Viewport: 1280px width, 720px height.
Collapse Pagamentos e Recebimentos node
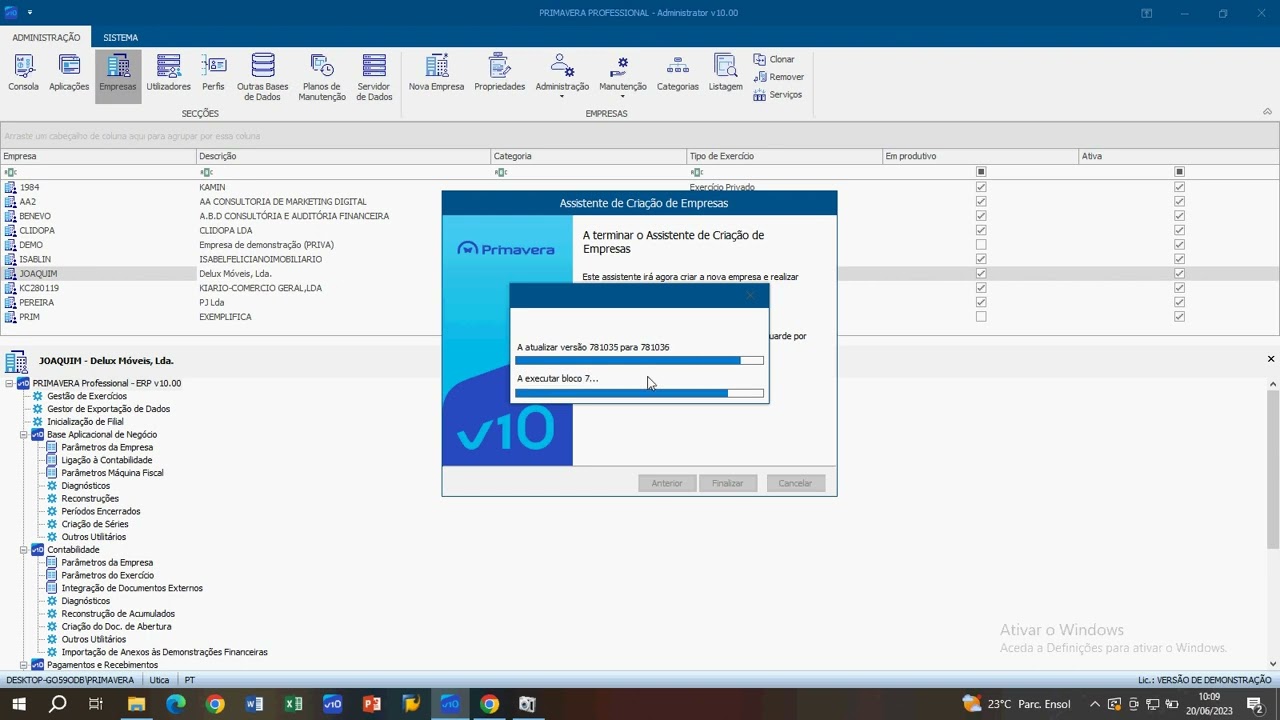click(x=24, y=665)
